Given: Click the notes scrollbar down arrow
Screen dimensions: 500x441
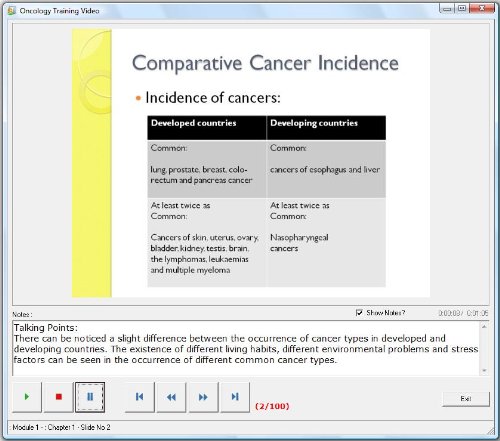Looking at the screenshot, I should (484, 370).
